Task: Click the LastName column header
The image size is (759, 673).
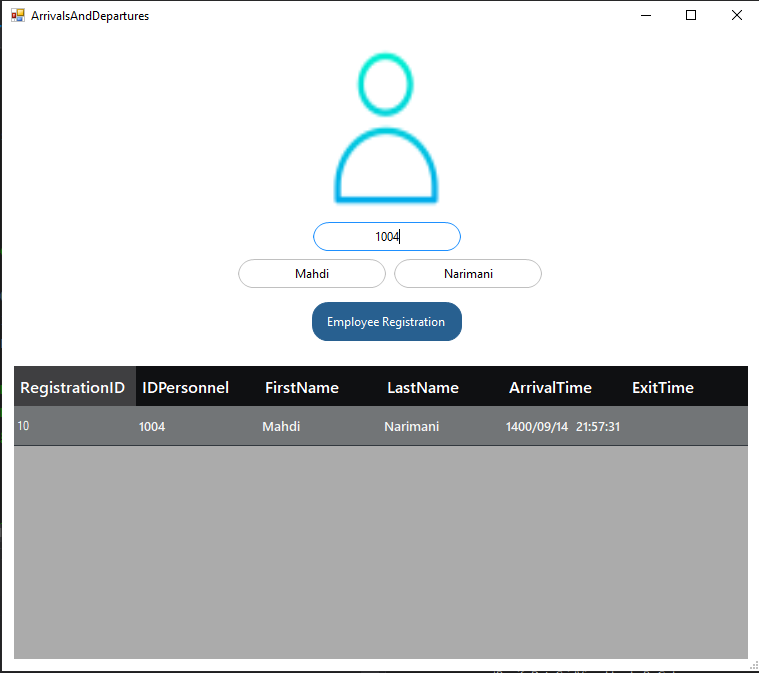Action: (442, 387)
